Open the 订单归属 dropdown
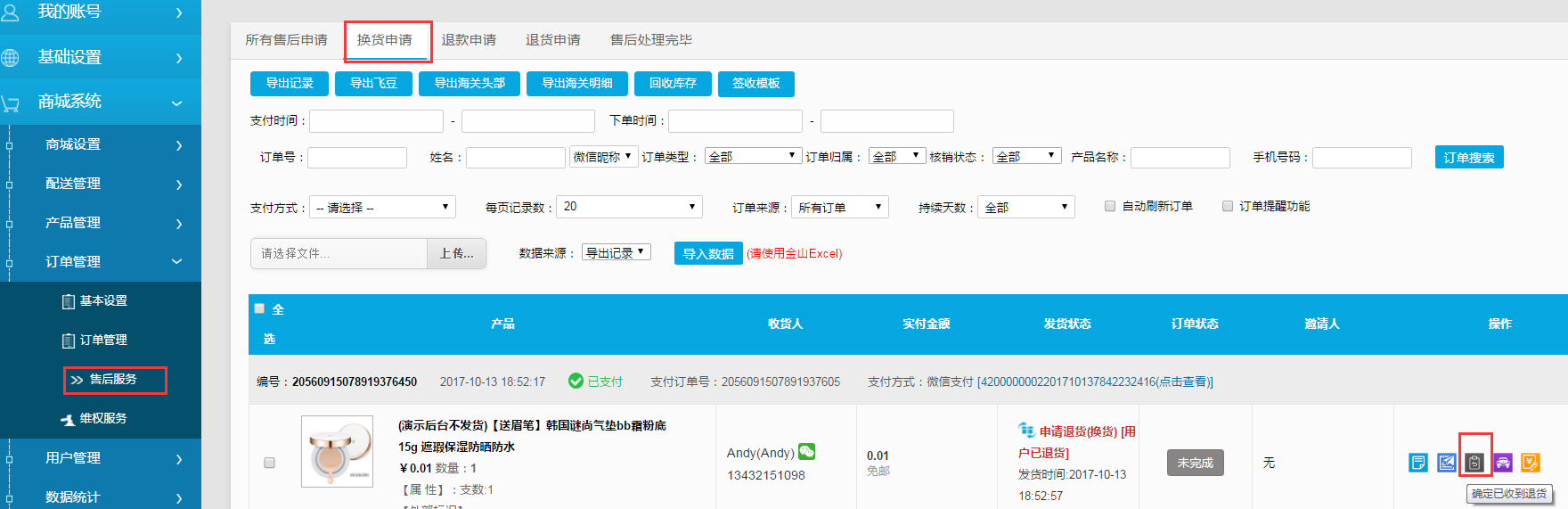Viewport: 1568px width, 509px height. point(898,156)
